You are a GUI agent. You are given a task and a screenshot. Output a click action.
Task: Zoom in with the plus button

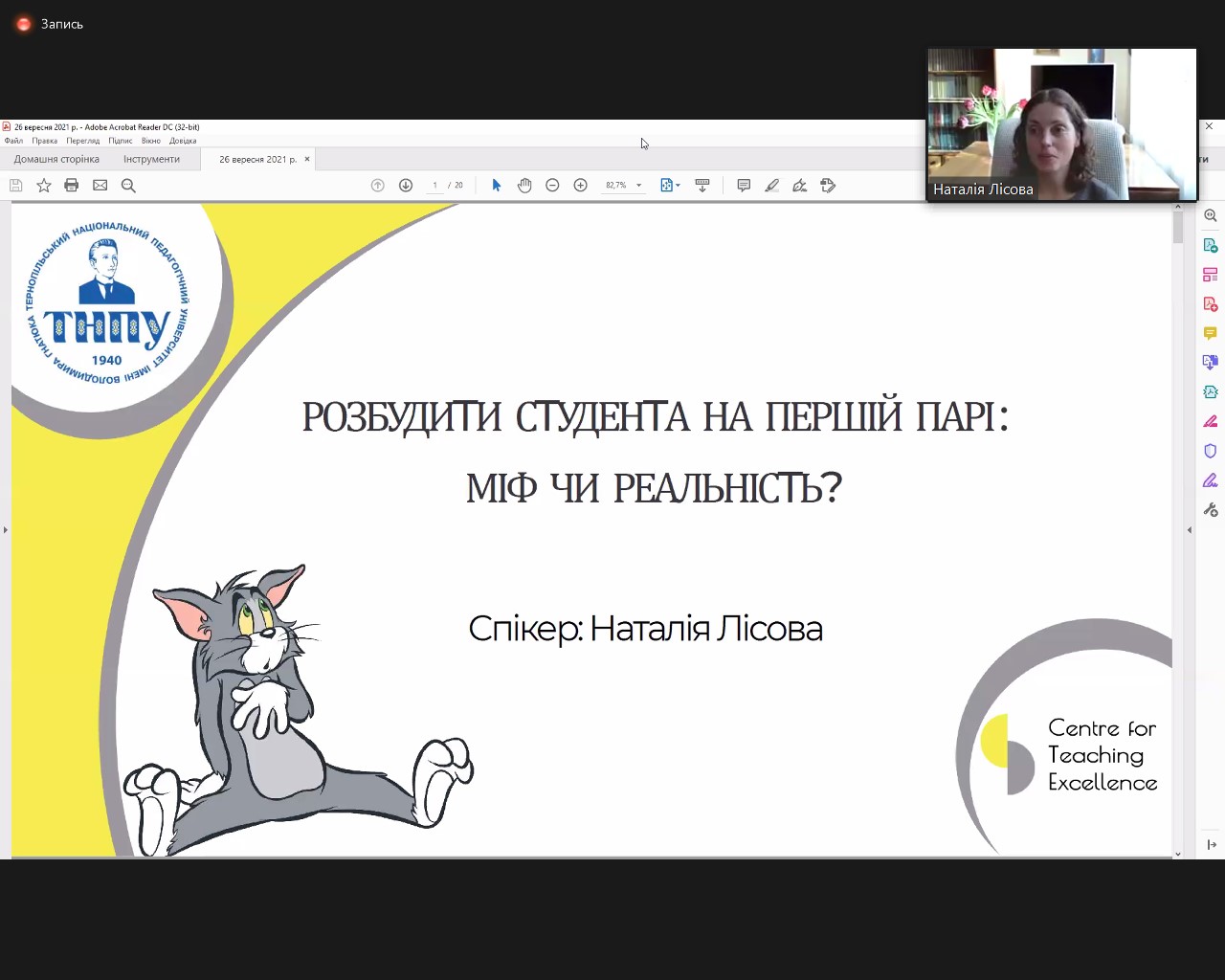point(580,186)
